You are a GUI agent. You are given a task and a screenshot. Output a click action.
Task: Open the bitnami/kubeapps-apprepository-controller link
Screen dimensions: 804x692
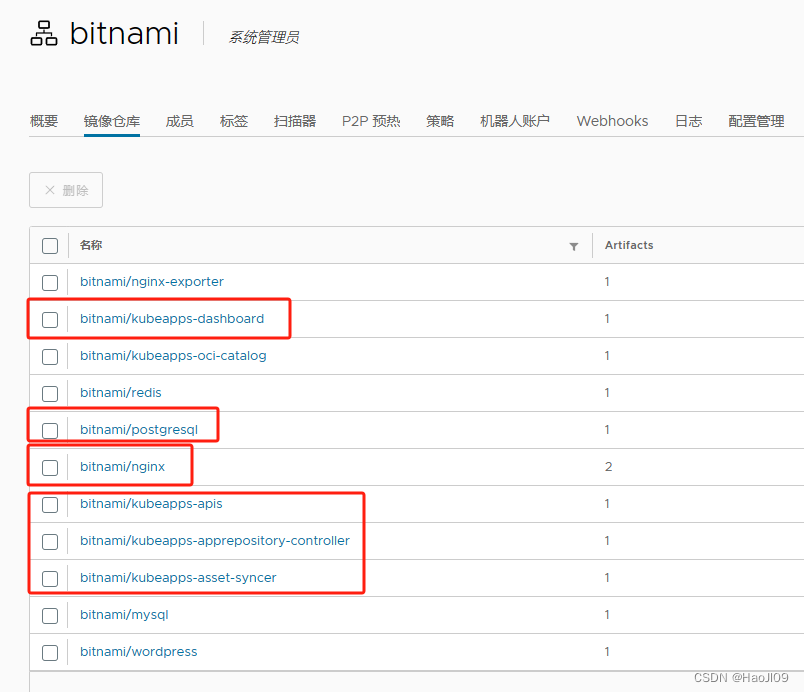click(x=215, y=540)
